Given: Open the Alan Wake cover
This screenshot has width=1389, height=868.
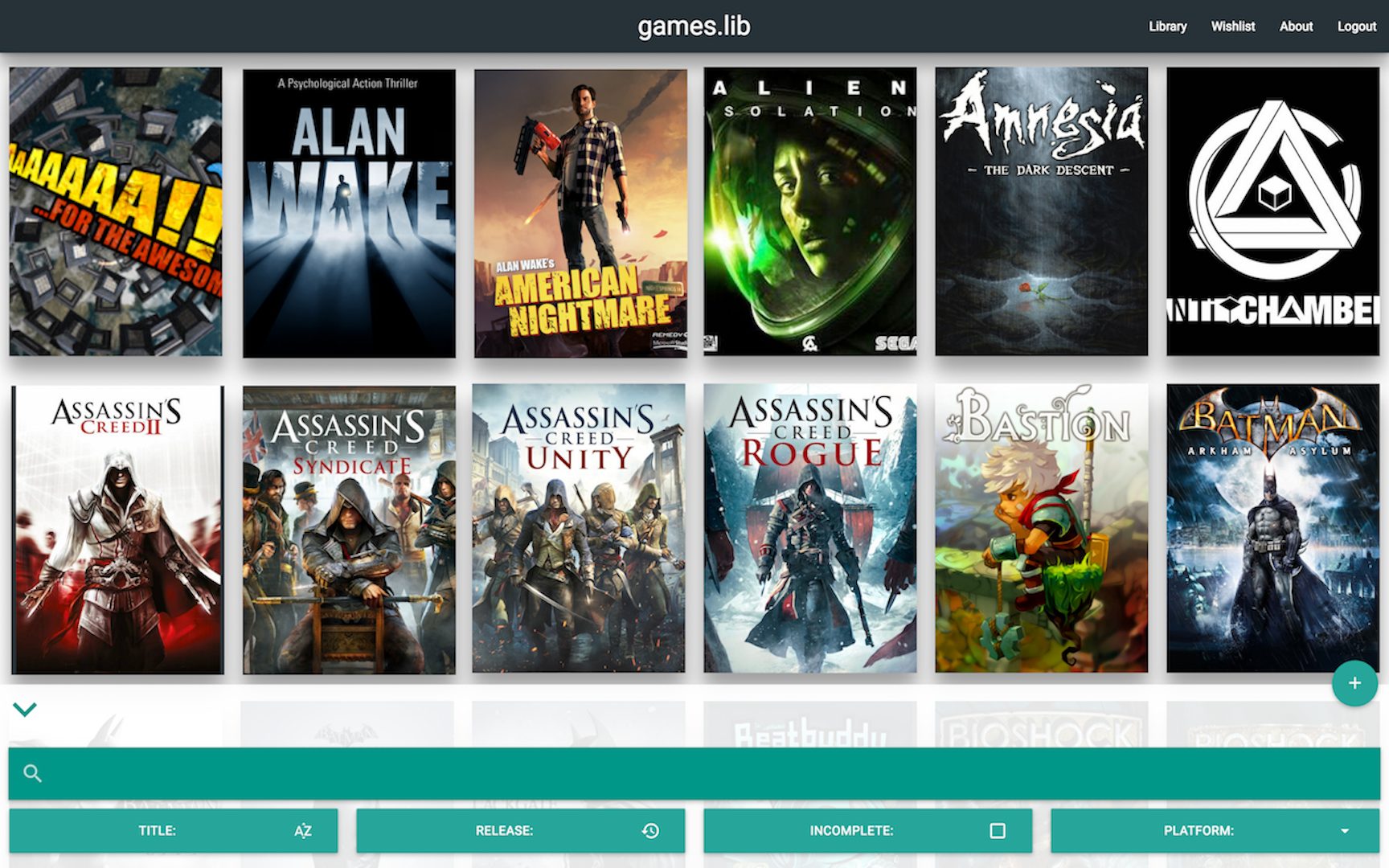Looking at the screenshot, I should pyautogui.click(x=349, y=211).
